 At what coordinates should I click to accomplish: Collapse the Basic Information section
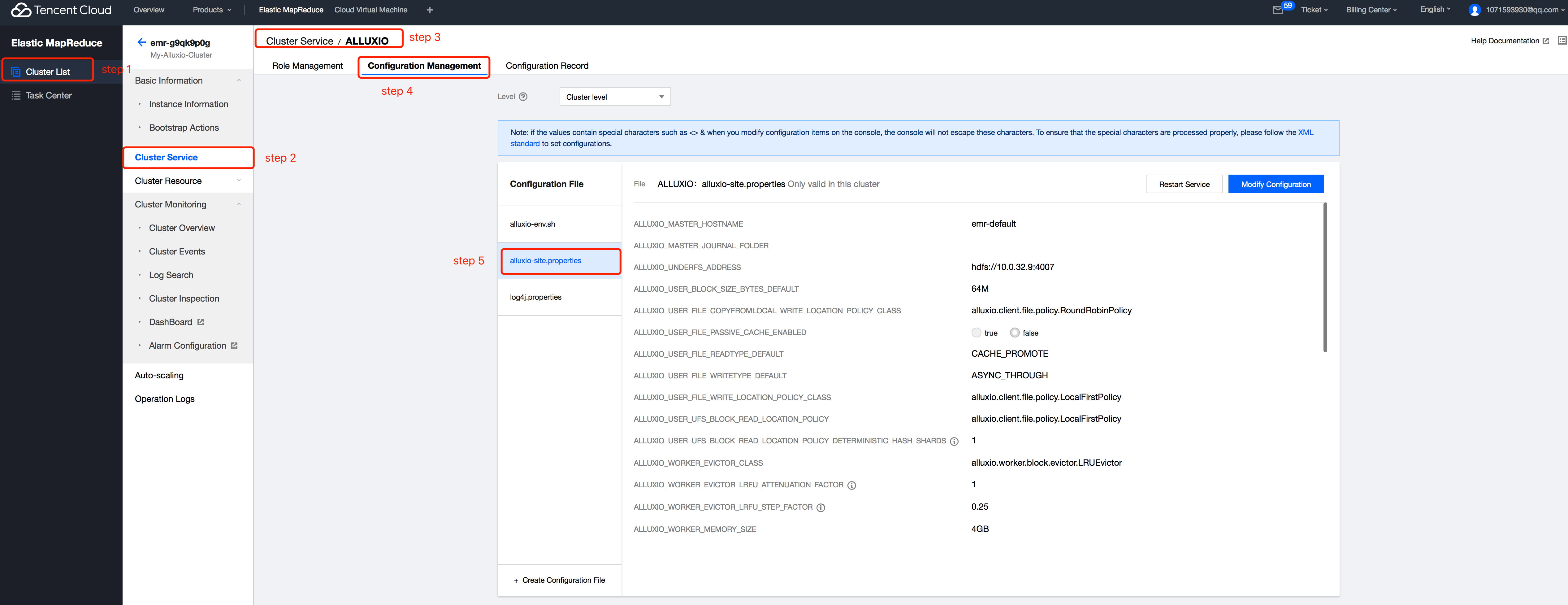(239, 80)
